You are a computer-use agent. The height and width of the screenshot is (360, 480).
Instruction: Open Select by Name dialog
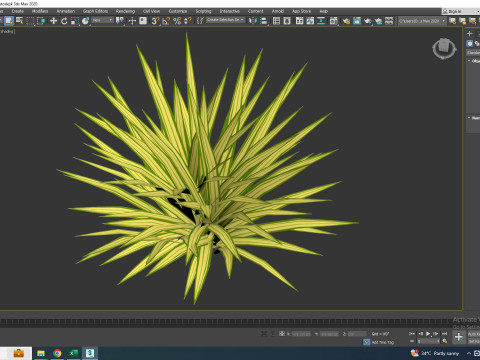click(x=20, y=21)
